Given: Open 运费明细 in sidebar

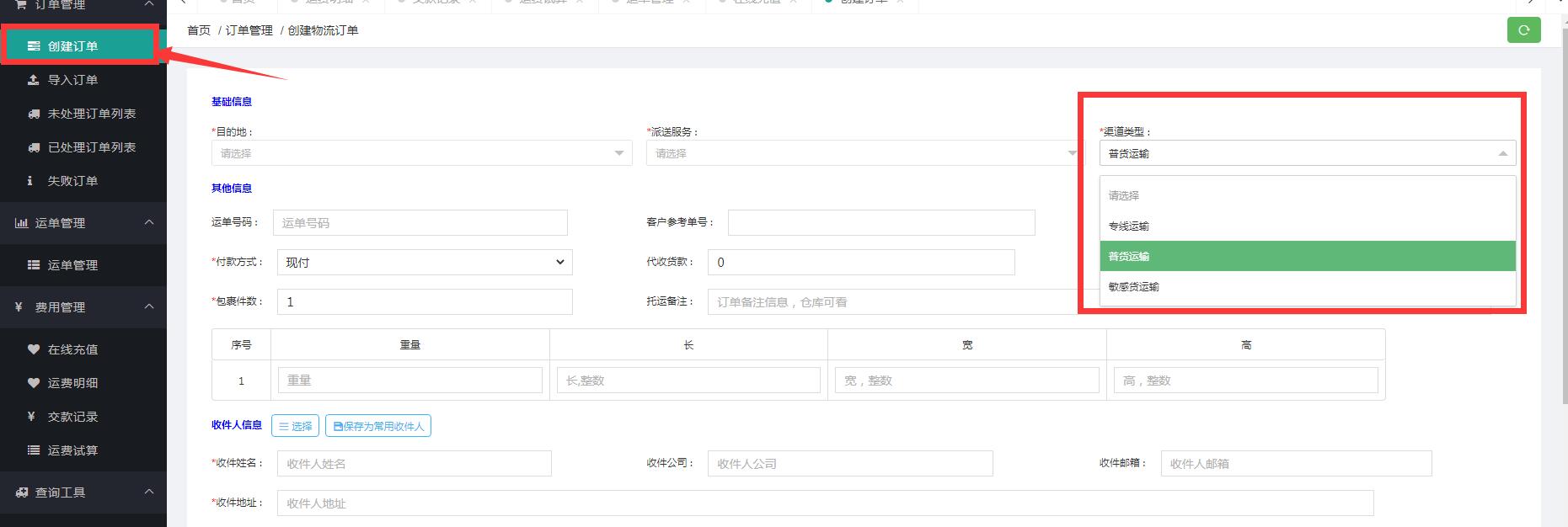Looking at the screenshot, I should tap(72, 383).
